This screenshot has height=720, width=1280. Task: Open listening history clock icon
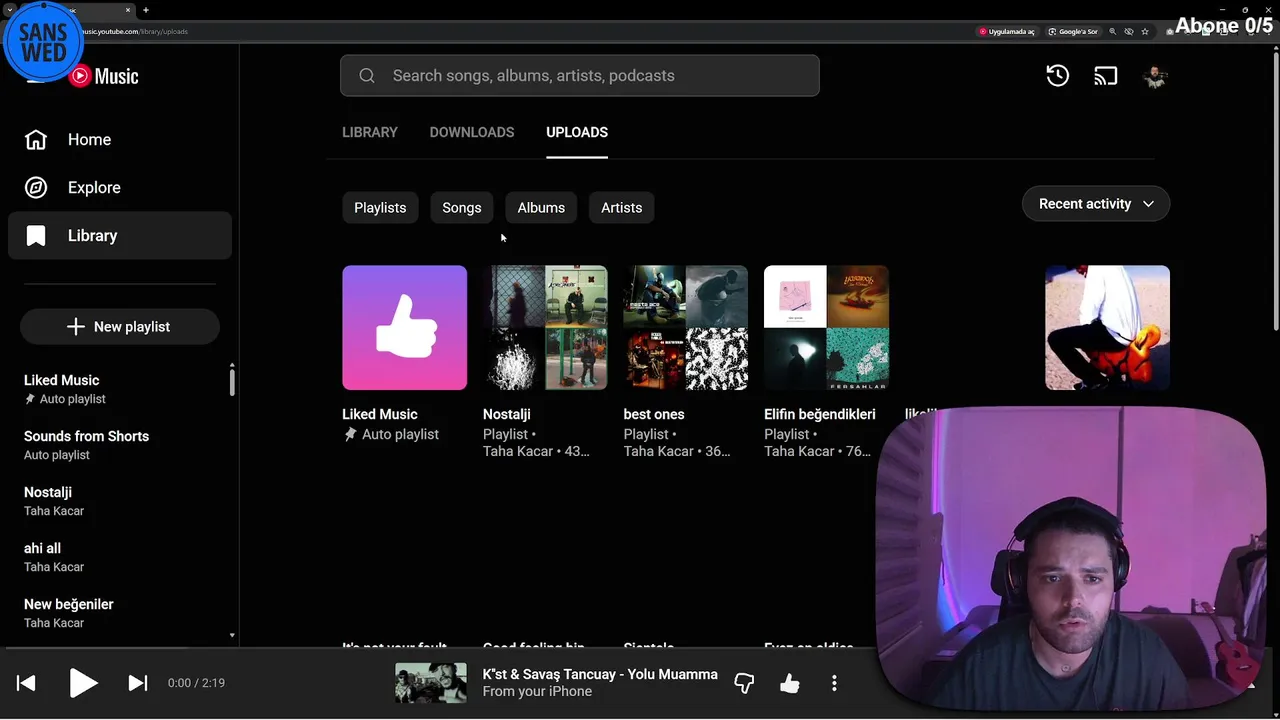1057,76
